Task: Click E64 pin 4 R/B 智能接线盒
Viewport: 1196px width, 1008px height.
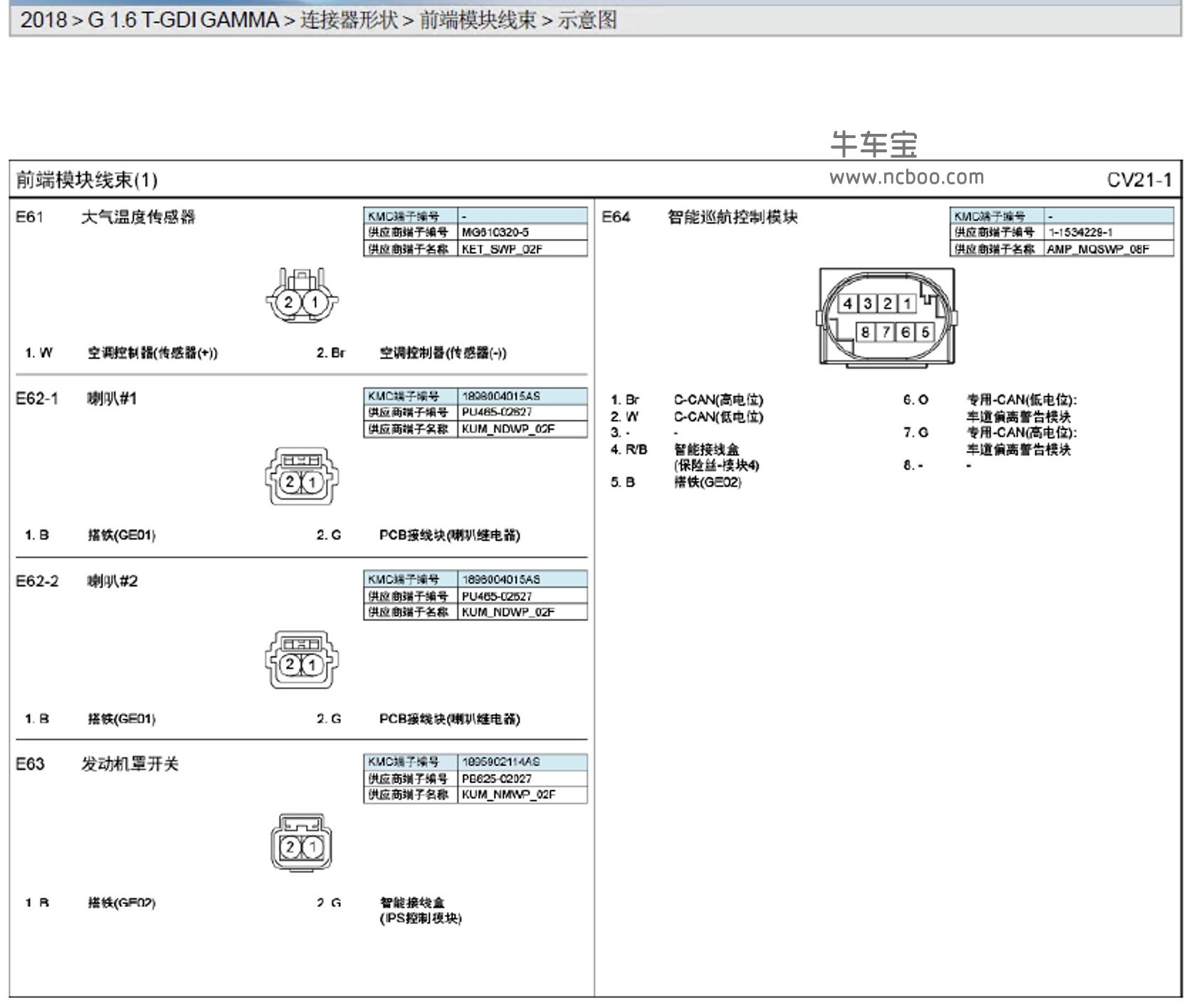Action: tap(685, 457)
